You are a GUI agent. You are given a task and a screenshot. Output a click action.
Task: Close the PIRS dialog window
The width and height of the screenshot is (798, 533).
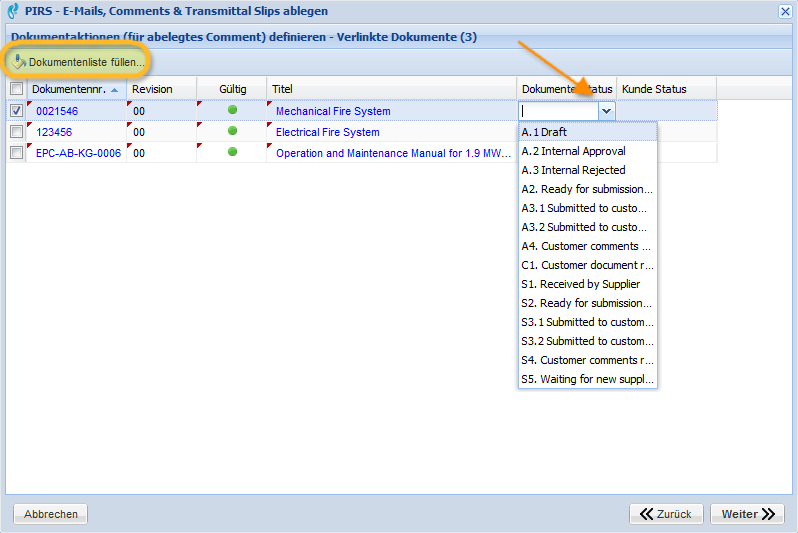[x=785, y=11]
